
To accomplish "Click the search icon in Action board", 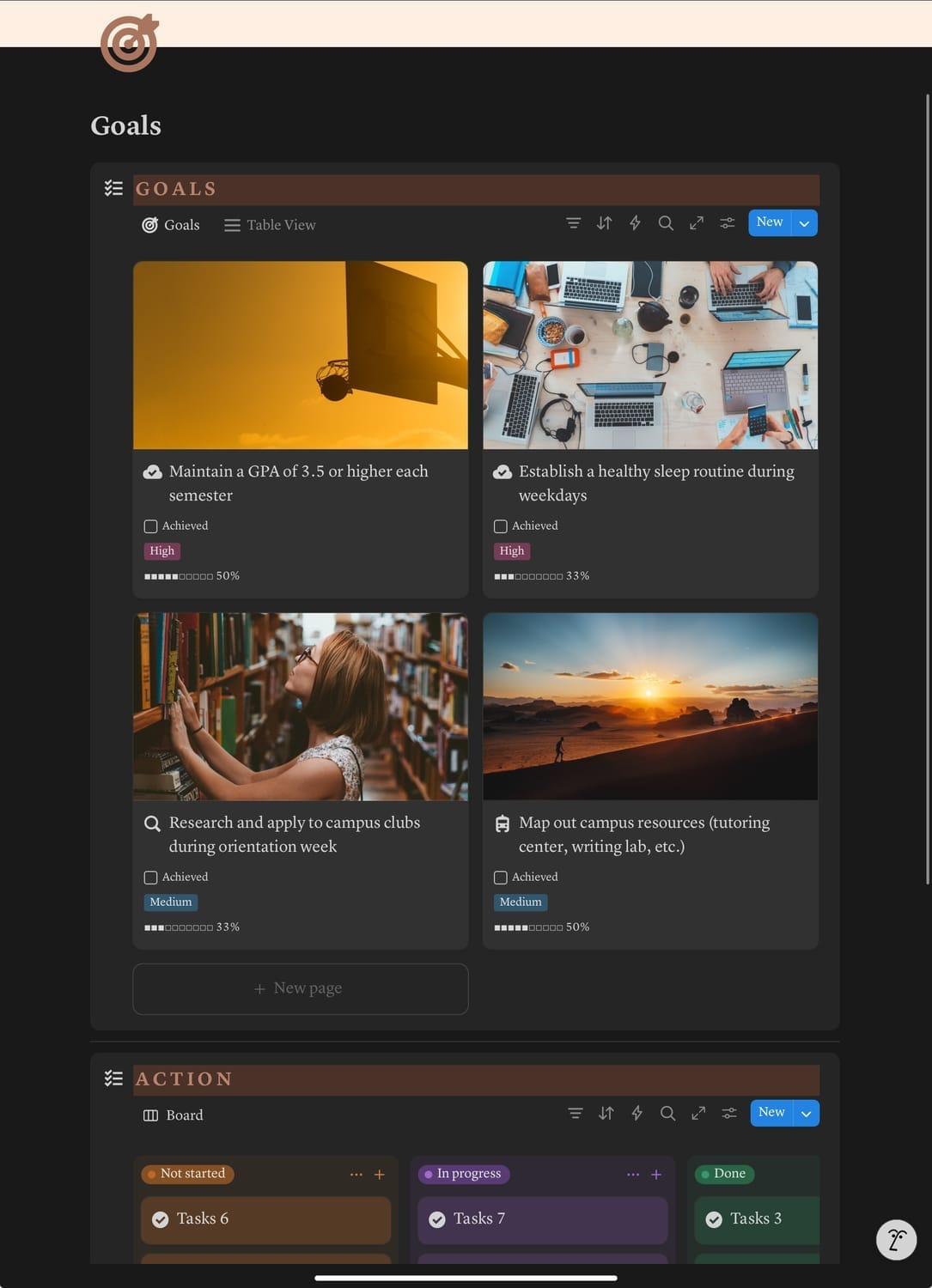I will coord(667,1113).
